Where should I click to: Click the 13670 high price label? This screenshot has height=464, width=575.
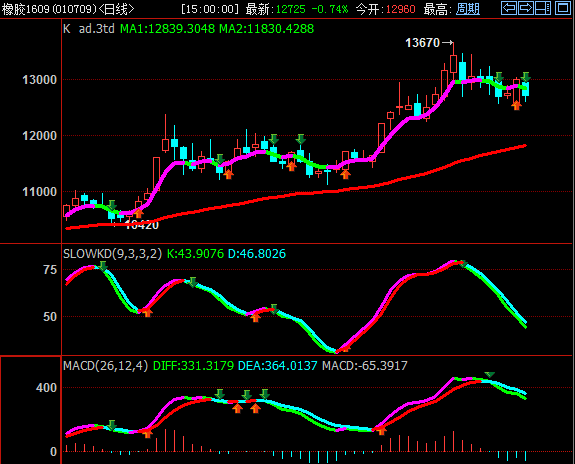(422, 43)
